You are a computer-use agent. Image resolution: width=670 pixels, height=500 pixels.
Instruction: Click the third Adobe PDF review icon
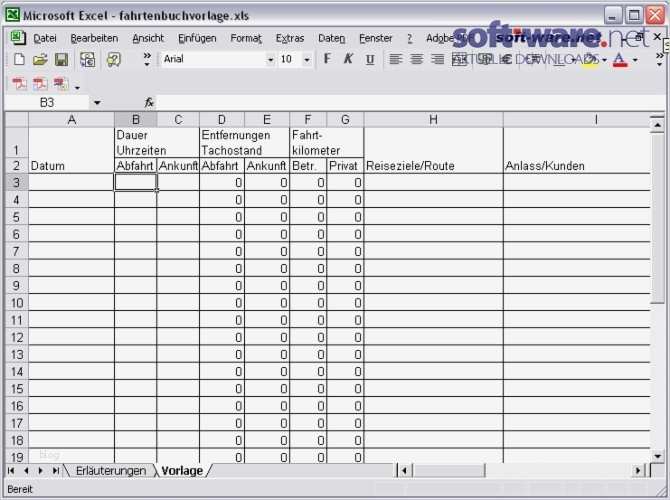[61, 83]
